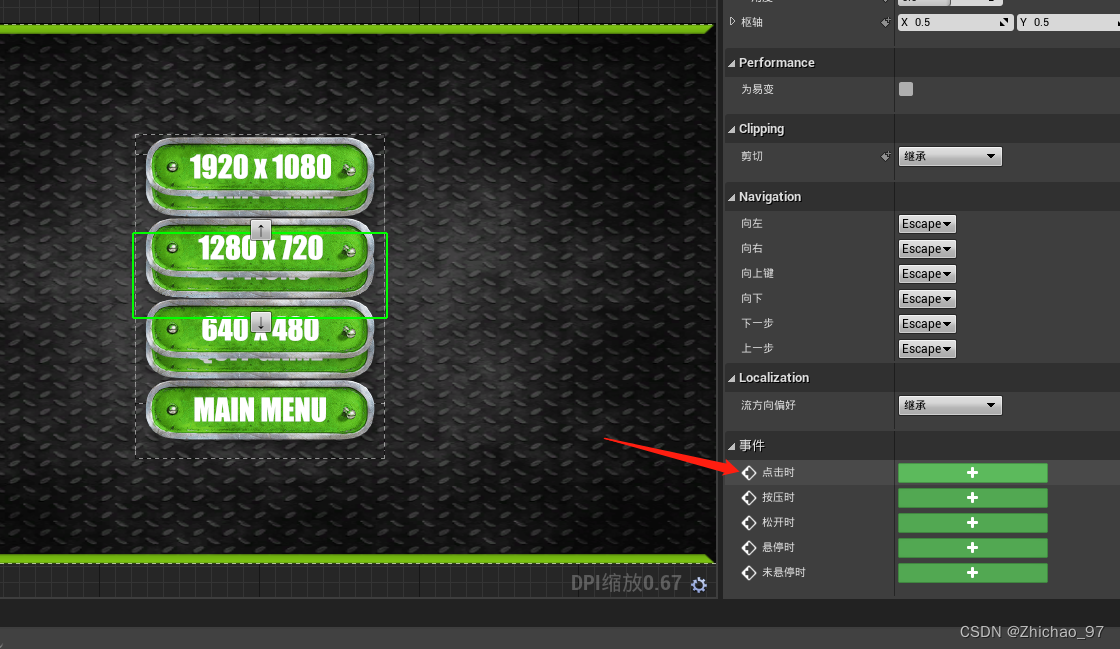Screen dimensions: 1120x649
Task: Open the 向右 Escape dropdown
Action: (926, 248)
